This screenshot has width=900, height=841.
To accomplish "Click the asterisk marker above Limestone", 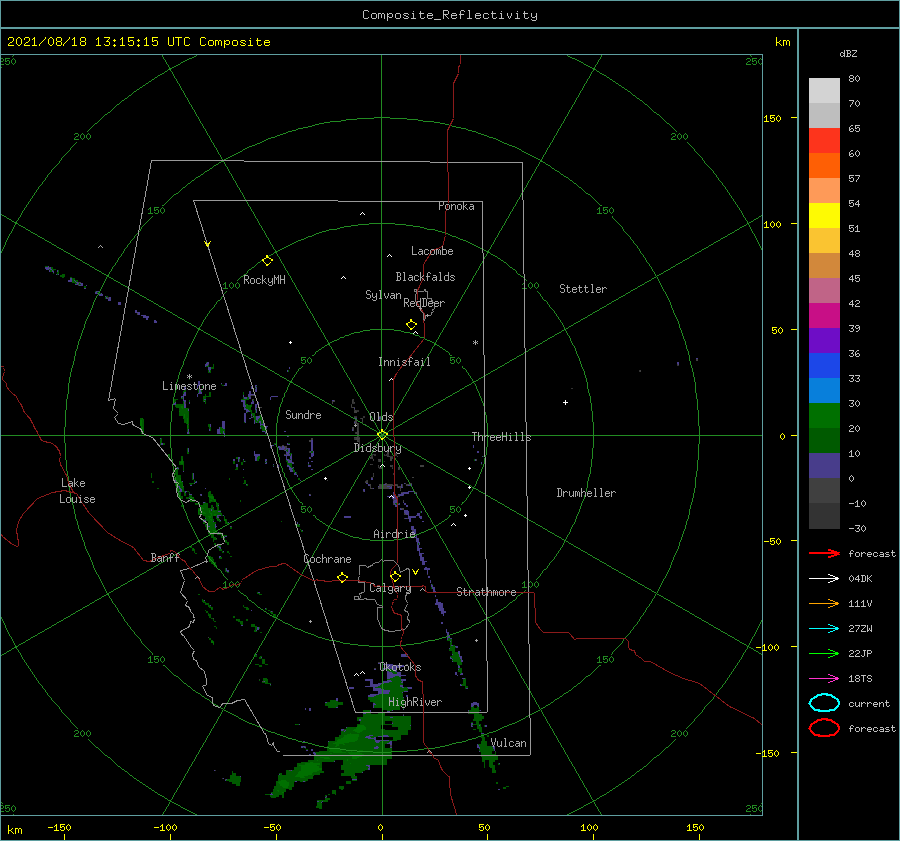I will click(189, 377).
